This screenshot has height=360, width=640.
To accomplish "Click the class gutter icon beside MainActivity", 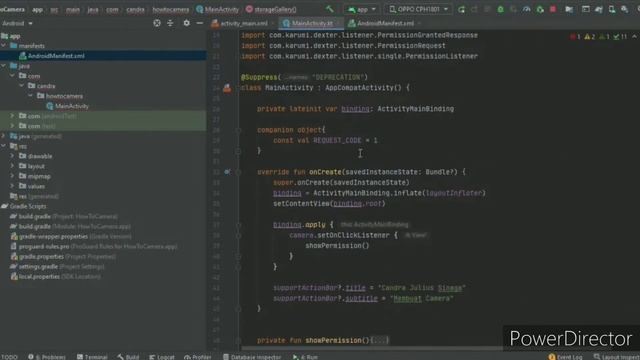I will click(x=227, y=88).
